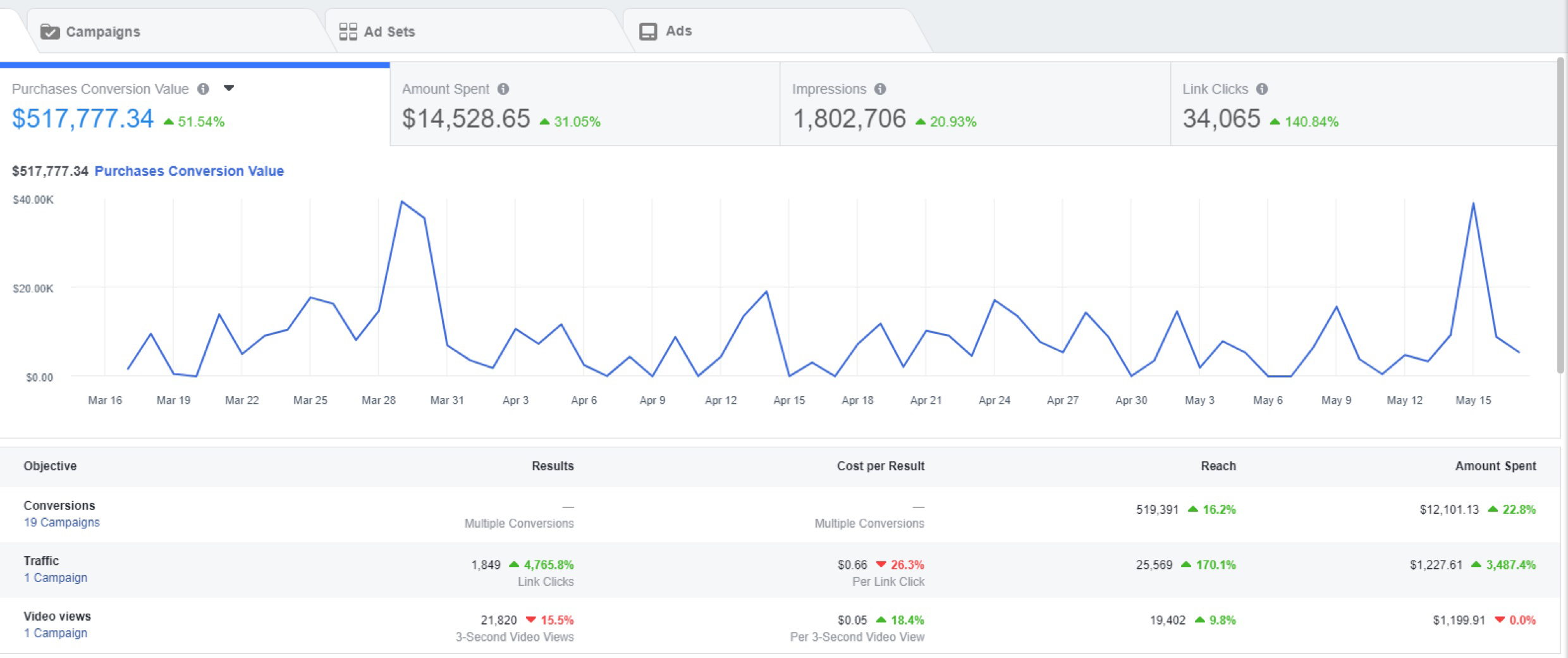Click the 1,849 link clicks result
Screen dimensions: 1568x658
[x=486, y=565]
